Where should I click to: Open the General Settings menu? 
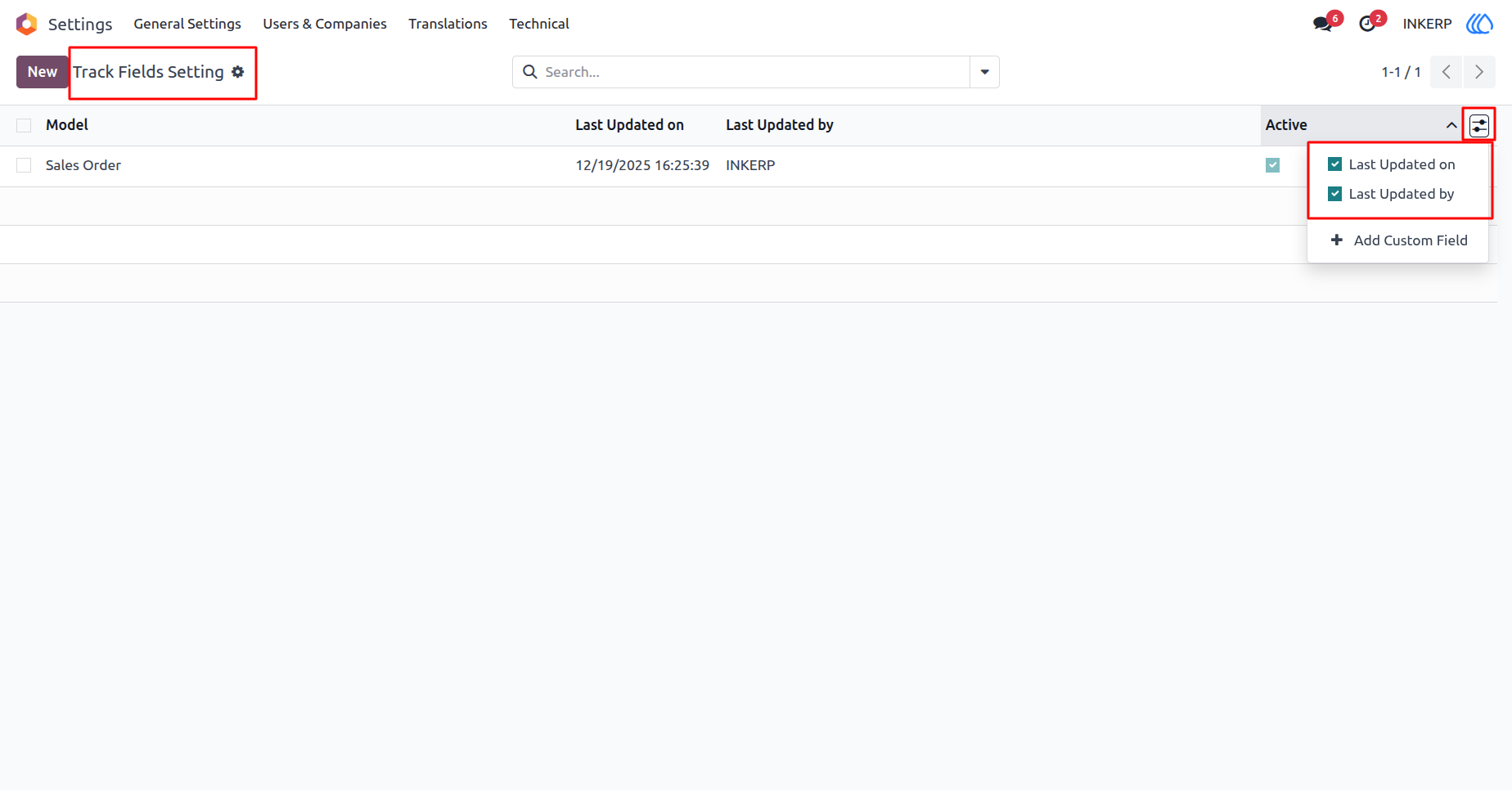click(x=187, y=24)
